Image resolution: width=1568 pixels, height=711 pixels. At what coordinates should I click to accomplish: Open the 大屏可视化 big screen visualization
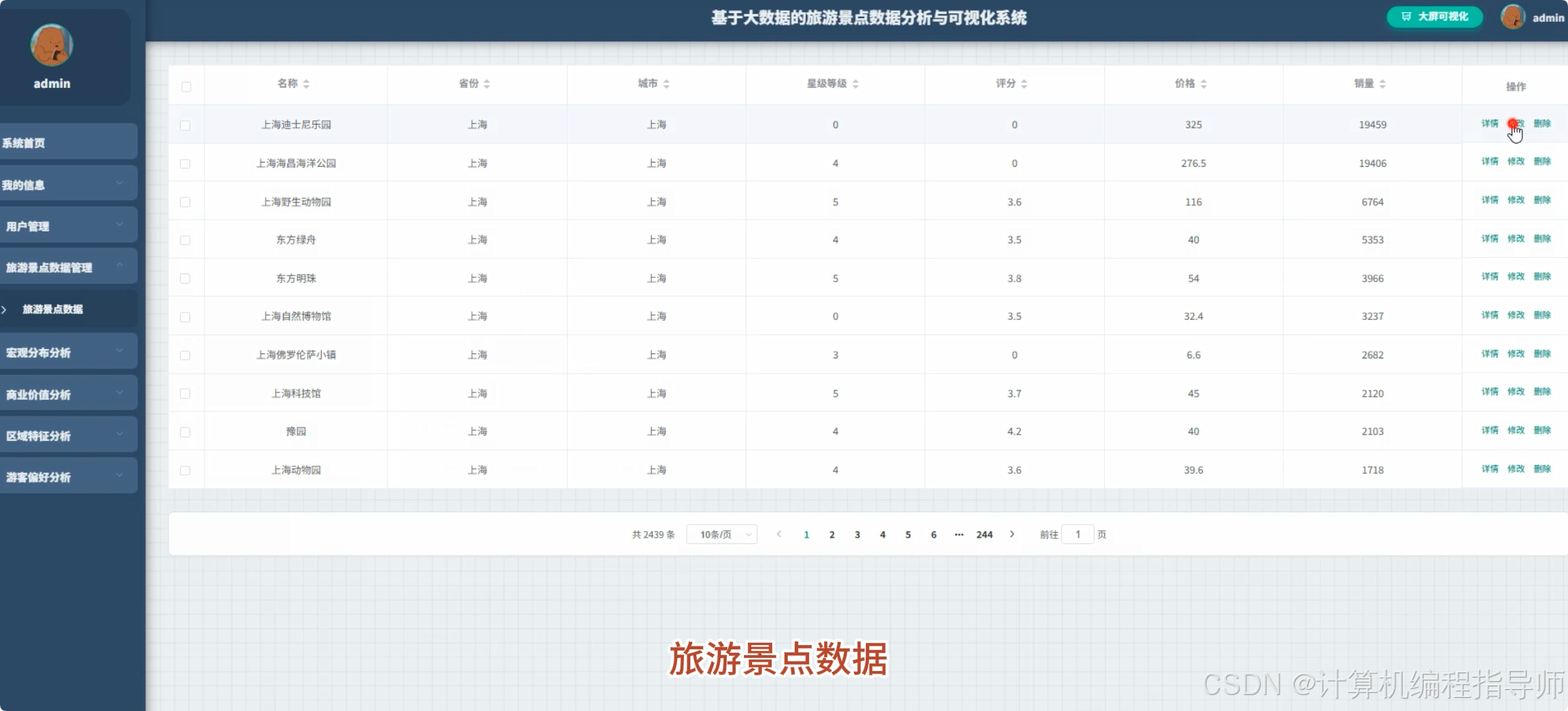1433,16
